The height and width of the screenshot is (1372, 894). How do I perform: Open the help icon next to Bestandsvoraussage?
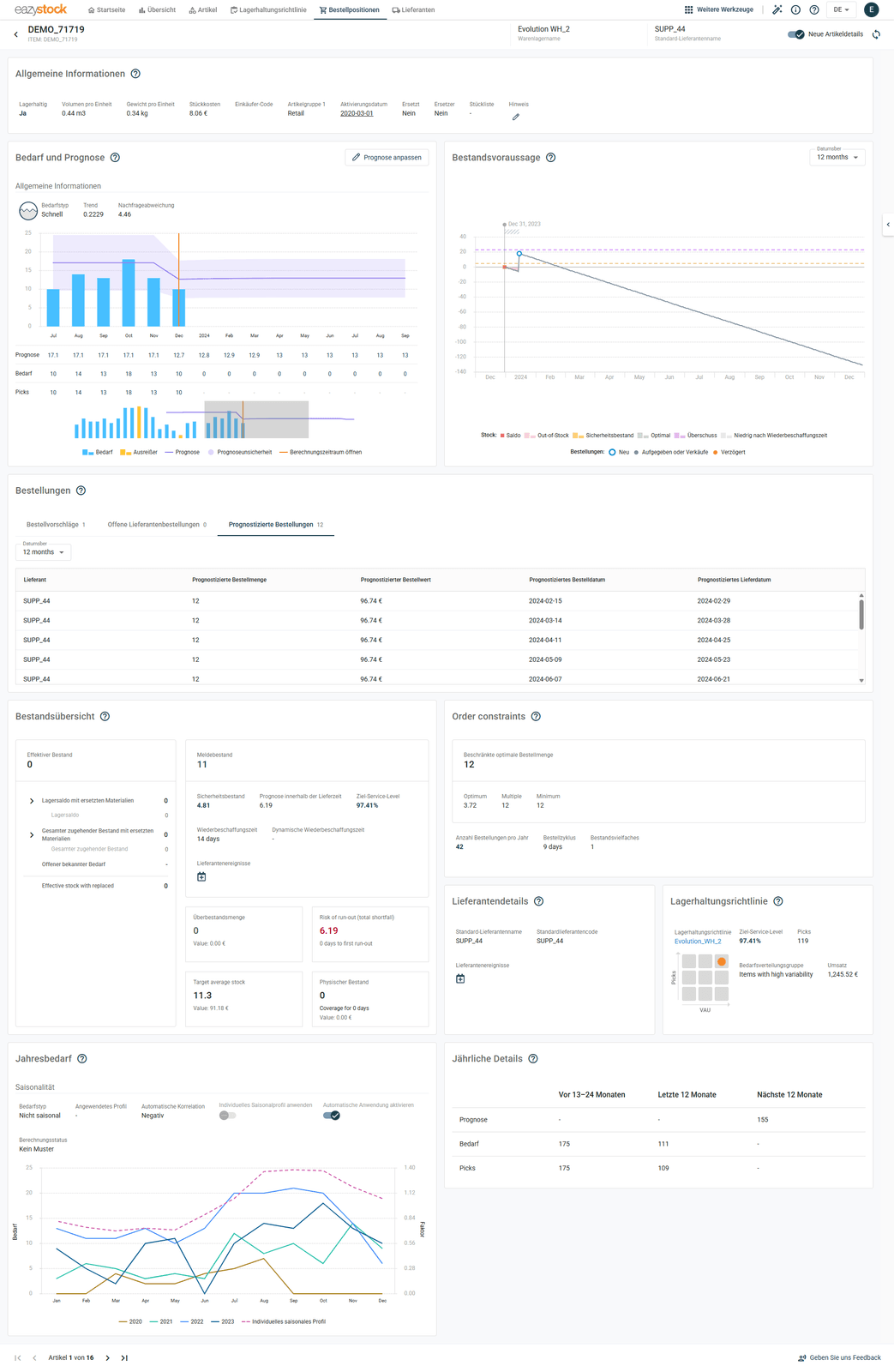pos(551,158)
